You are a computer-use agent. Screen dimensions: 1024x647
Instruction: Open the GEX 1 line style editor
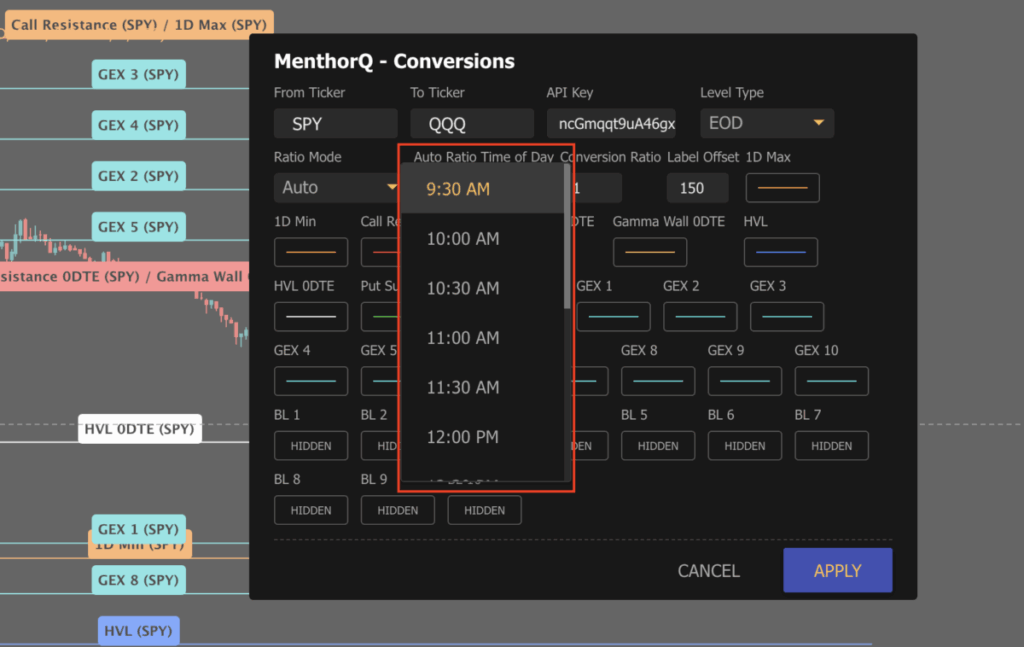click(613, 316)
